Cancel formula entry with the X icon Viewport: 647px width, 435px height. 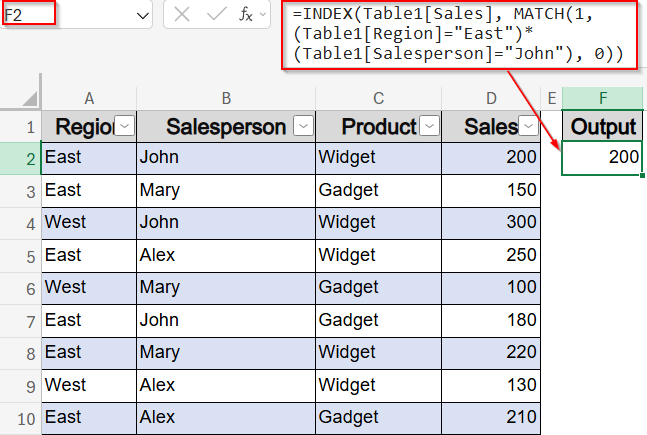click(x=182, y=14)
